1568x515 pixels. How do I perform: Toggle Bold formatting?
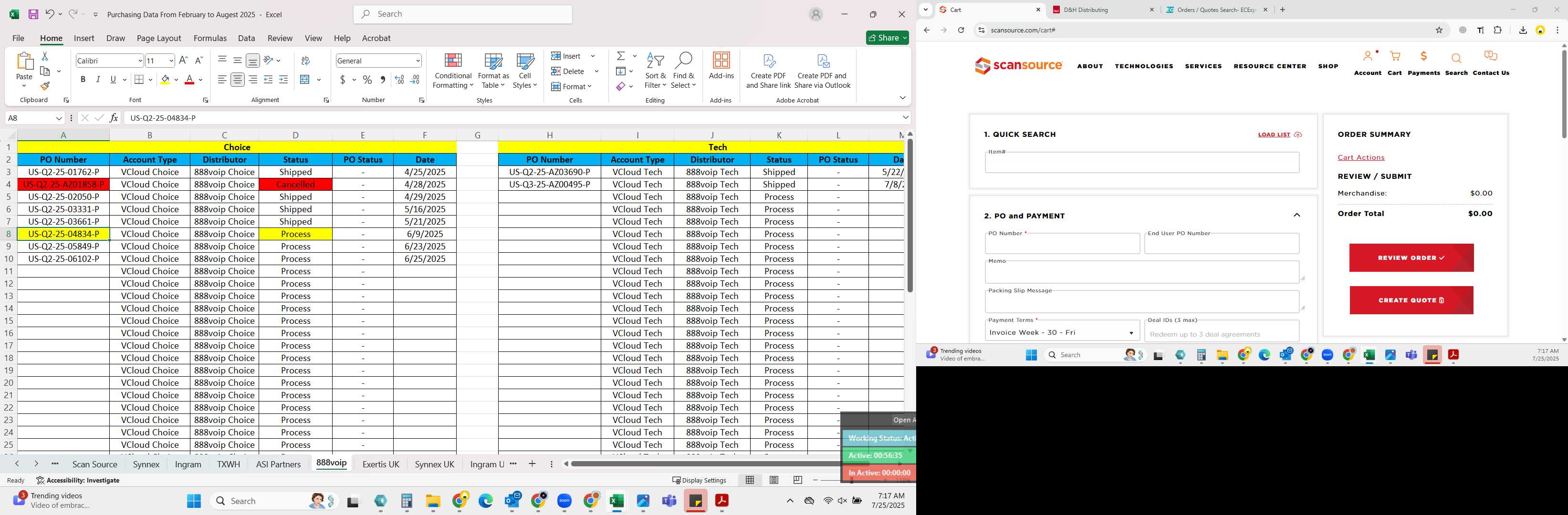[83, 80]
